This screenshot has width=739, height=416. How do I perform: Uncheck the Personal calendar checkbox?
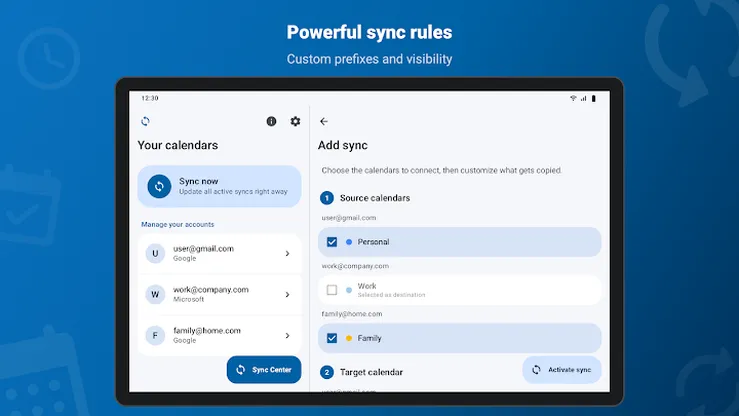332,242
